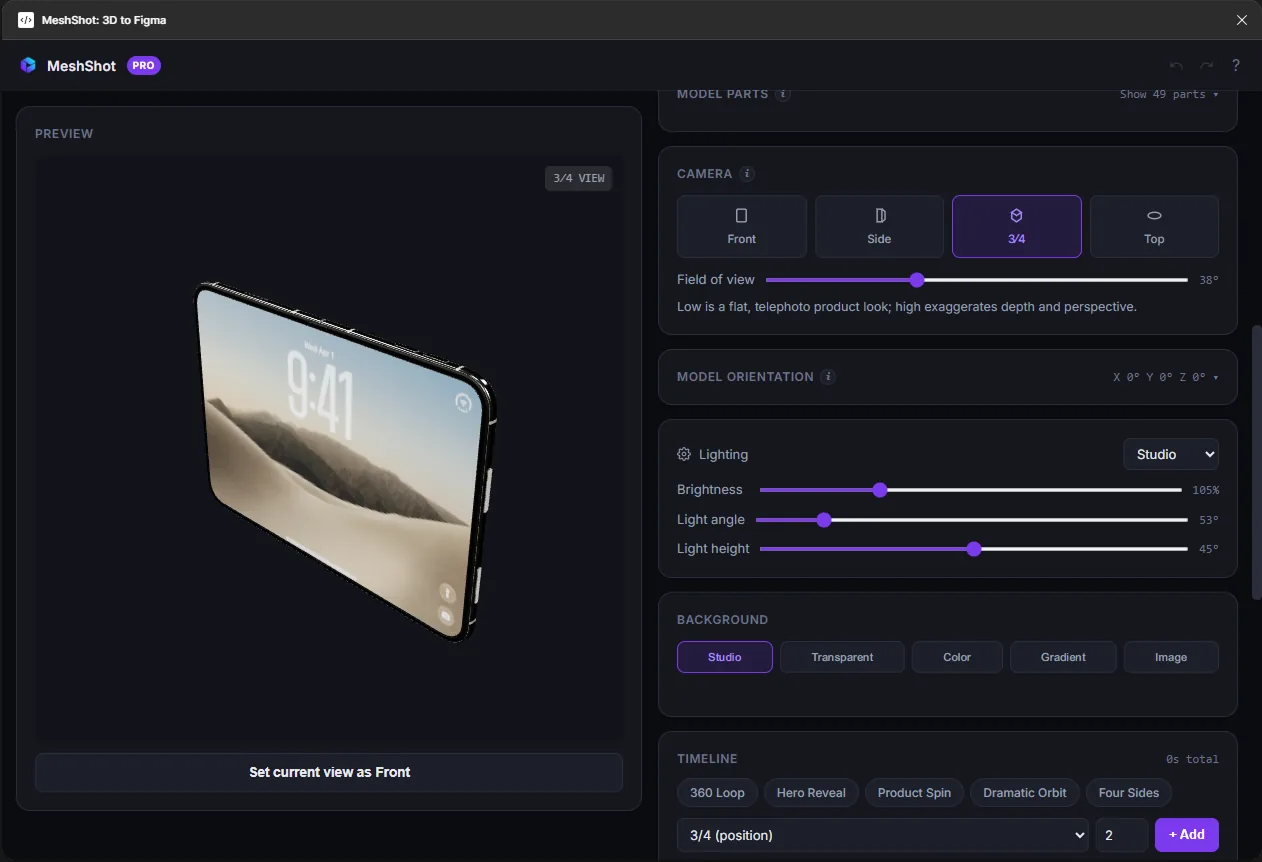This screenshot has height=862, width=1262.
Task: Choose the Image background option
Action: pos(1171,657)
